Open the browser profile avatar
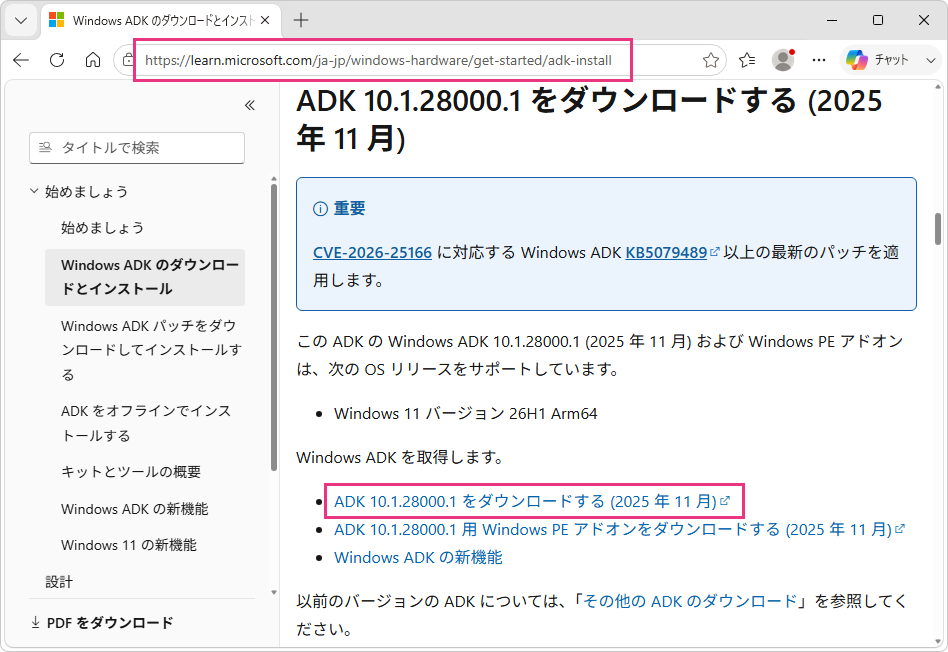This screenshot has width=948, height=652. pos(783,60)
